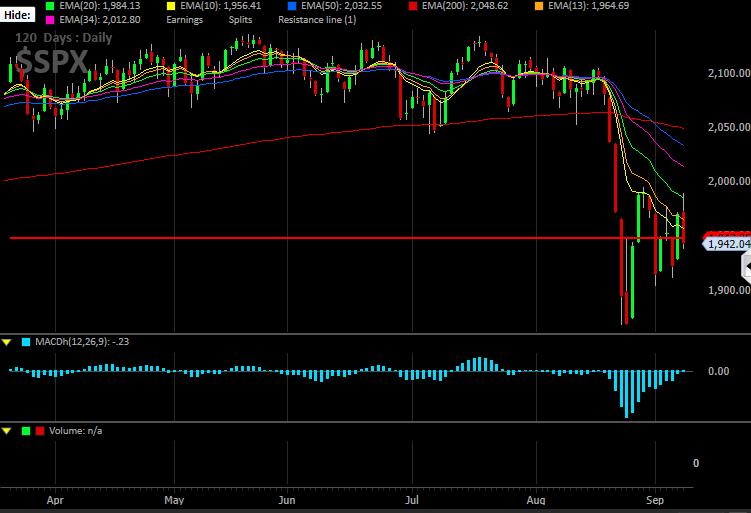Screen dimensions: 751x513
Task: Click the Sep label on the time axis
Action: pos(655,500)
